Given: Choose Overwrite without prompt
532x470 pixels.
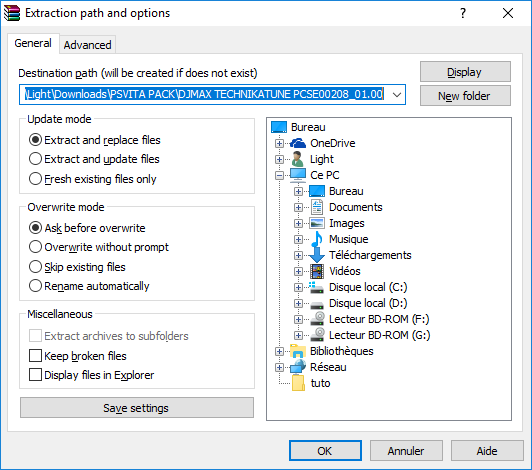Looking at the screenshot, I should tap(99, 247).
